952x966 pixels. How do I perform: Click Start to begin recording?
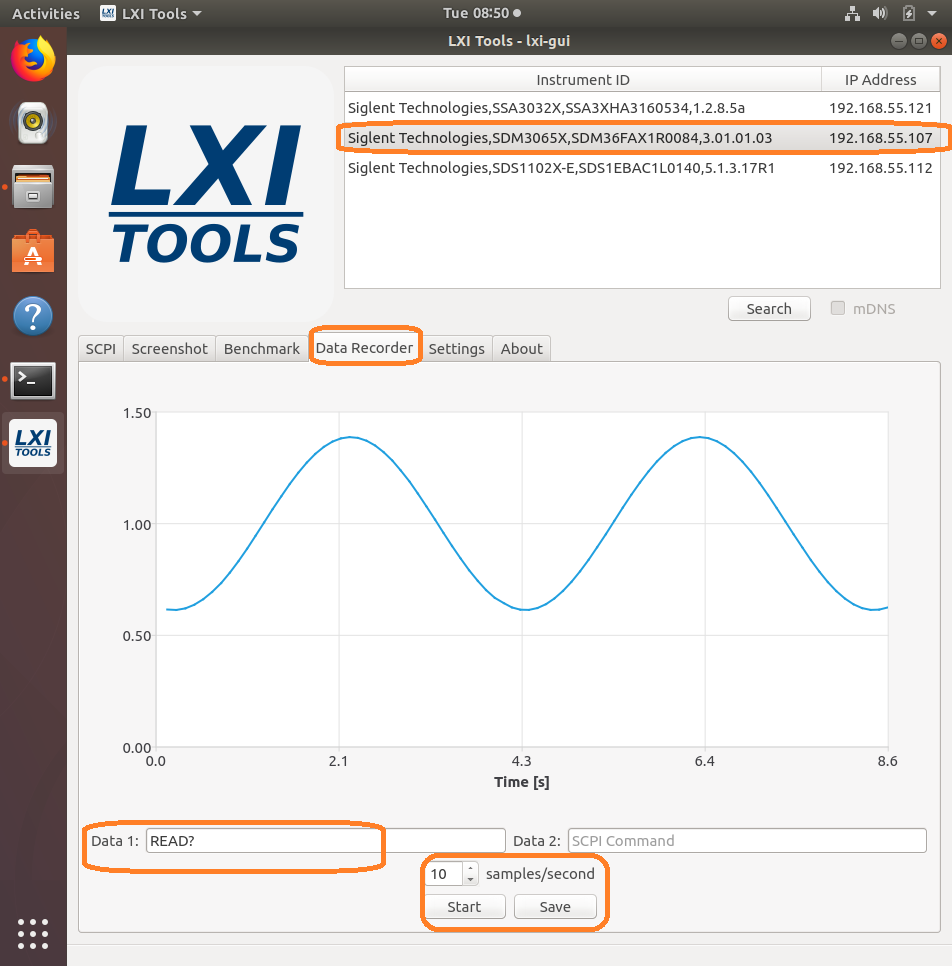464,907
